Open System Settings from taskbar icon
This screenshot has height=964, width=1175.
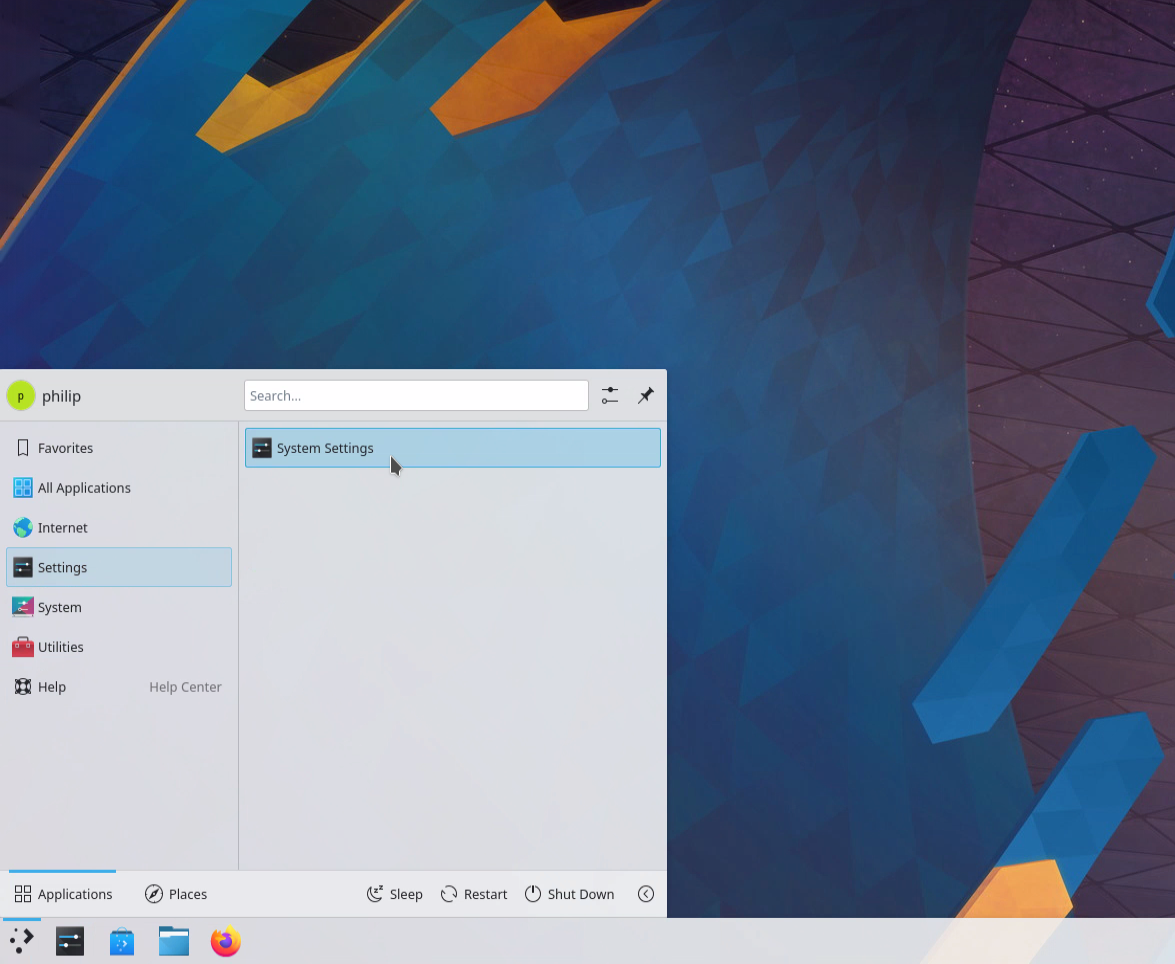[70, 941]
